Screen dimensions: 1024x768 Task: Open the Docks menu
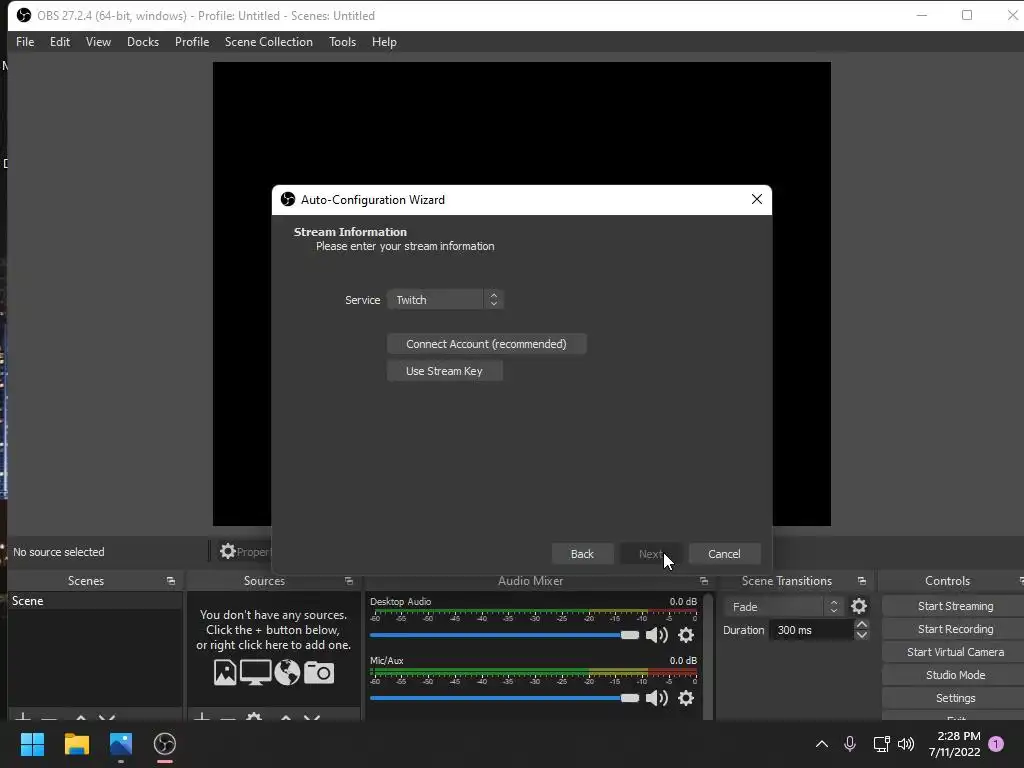pyautogui.click(x=142, y=42)
